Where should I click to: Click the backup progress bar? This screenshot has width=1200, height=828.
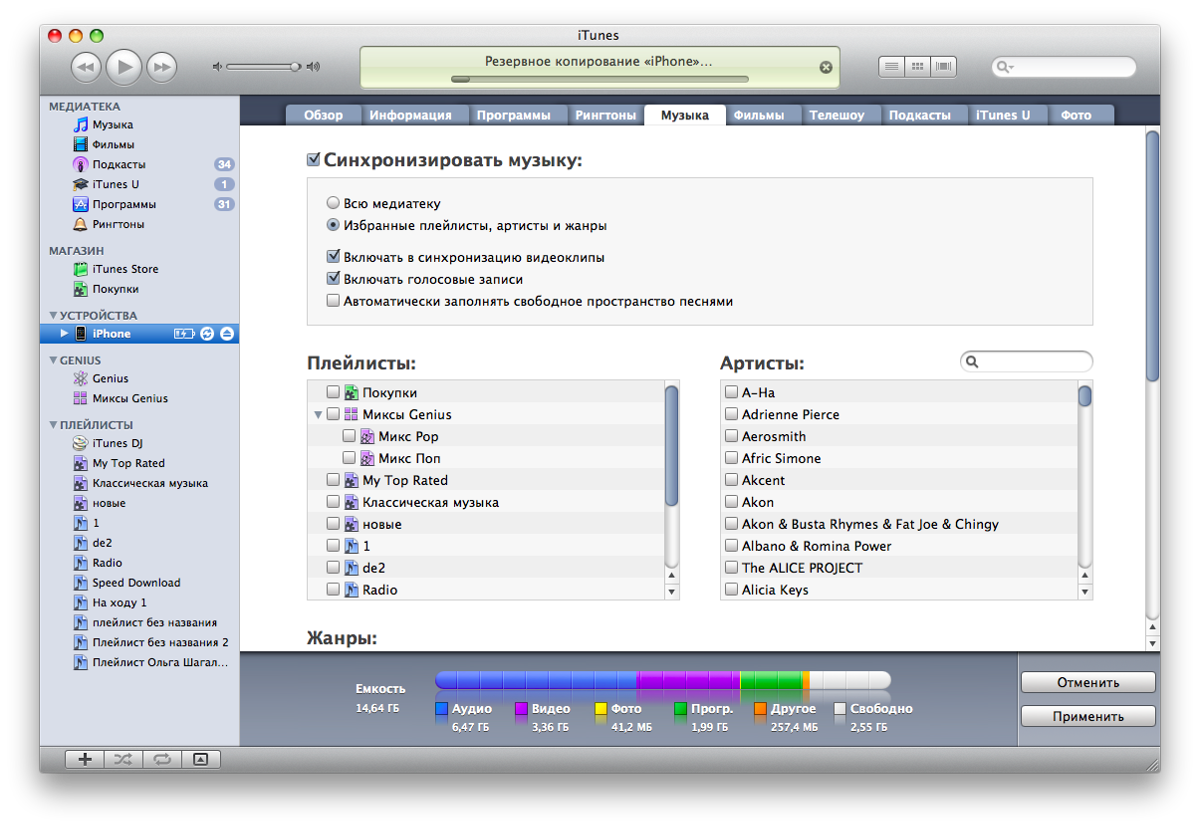[599, 78]
